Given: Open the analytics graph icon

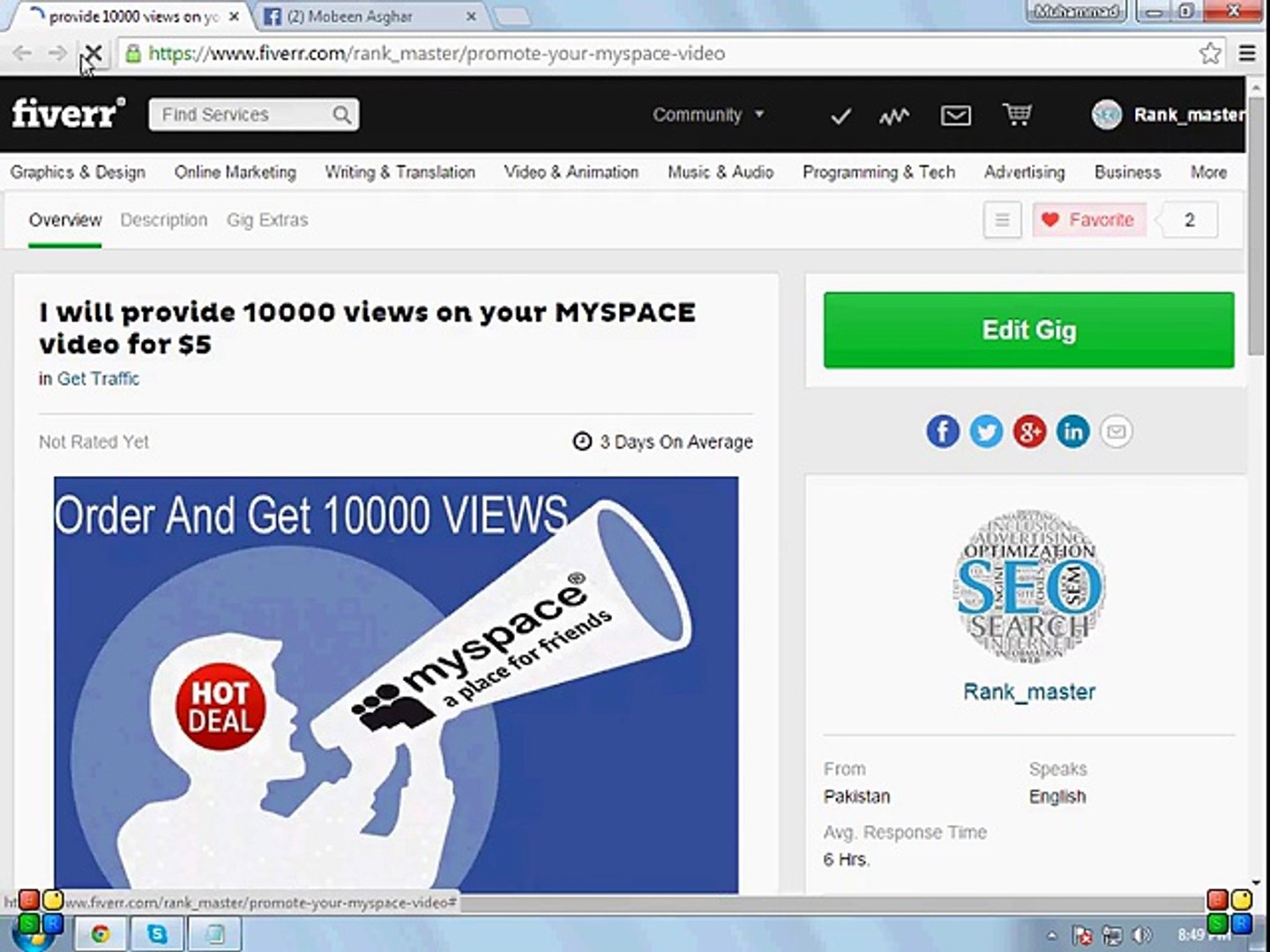Looking at the screenshot, I should point(893,115).
